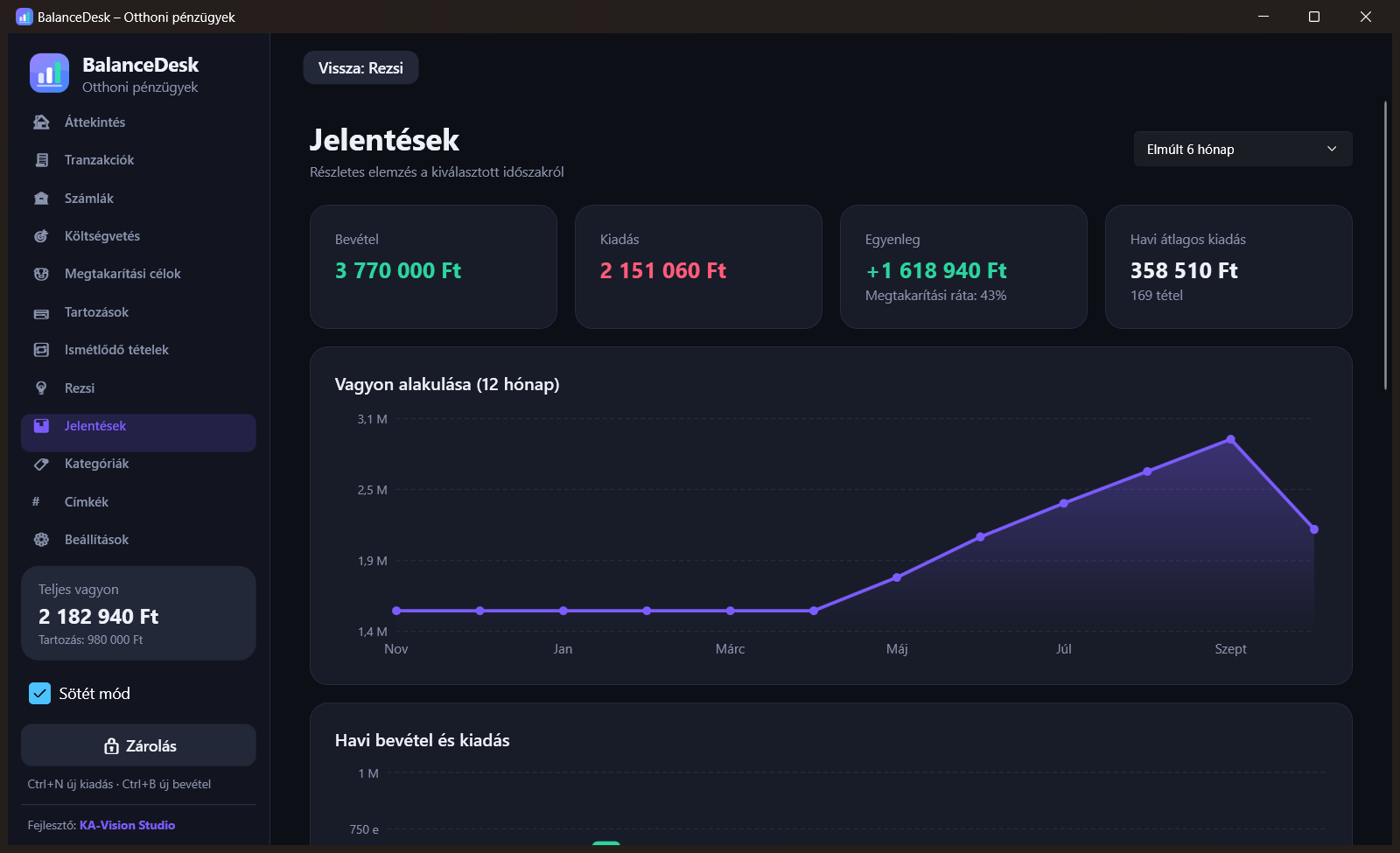Click the Jelentések chart icon

41,426
